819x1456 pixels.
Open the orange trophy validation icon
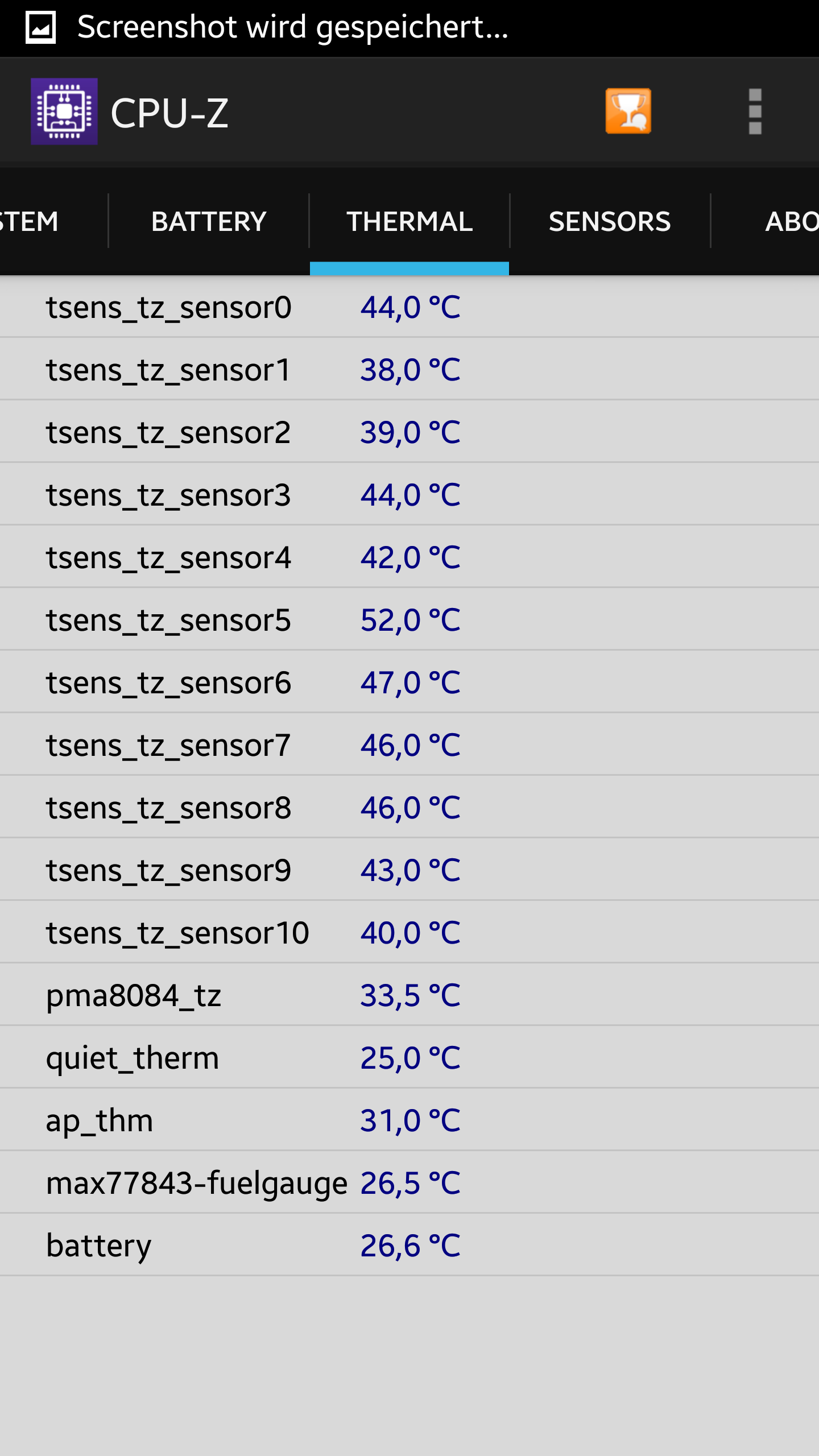628,111
